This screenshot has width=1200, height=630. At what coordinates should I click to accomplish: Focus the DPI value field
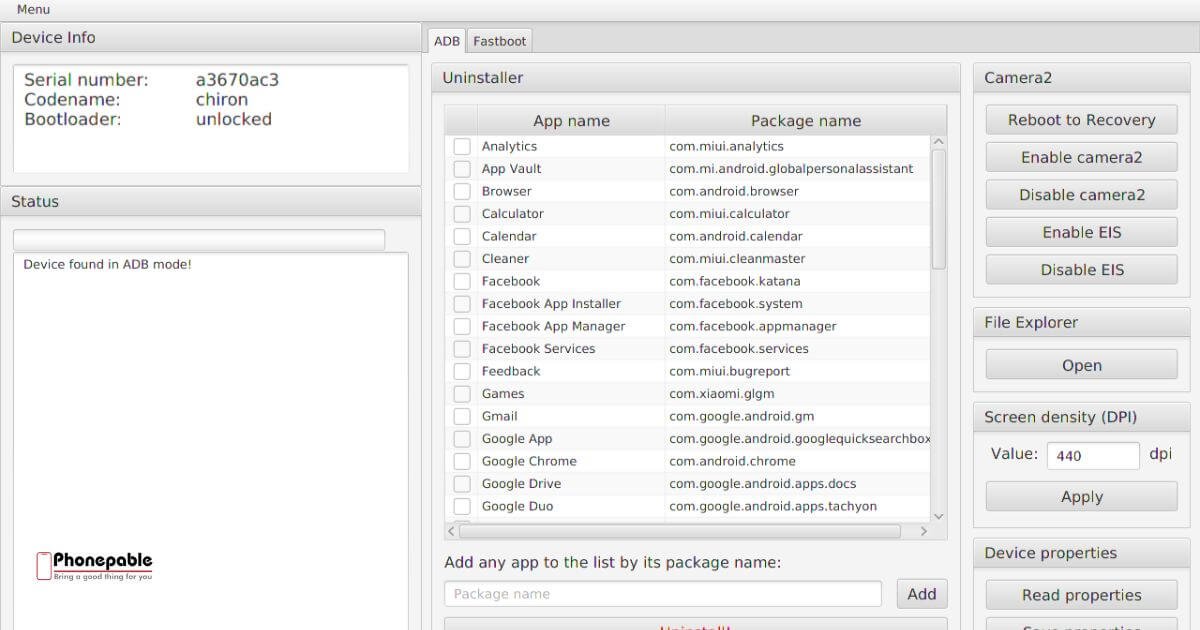pos(1093,455)
